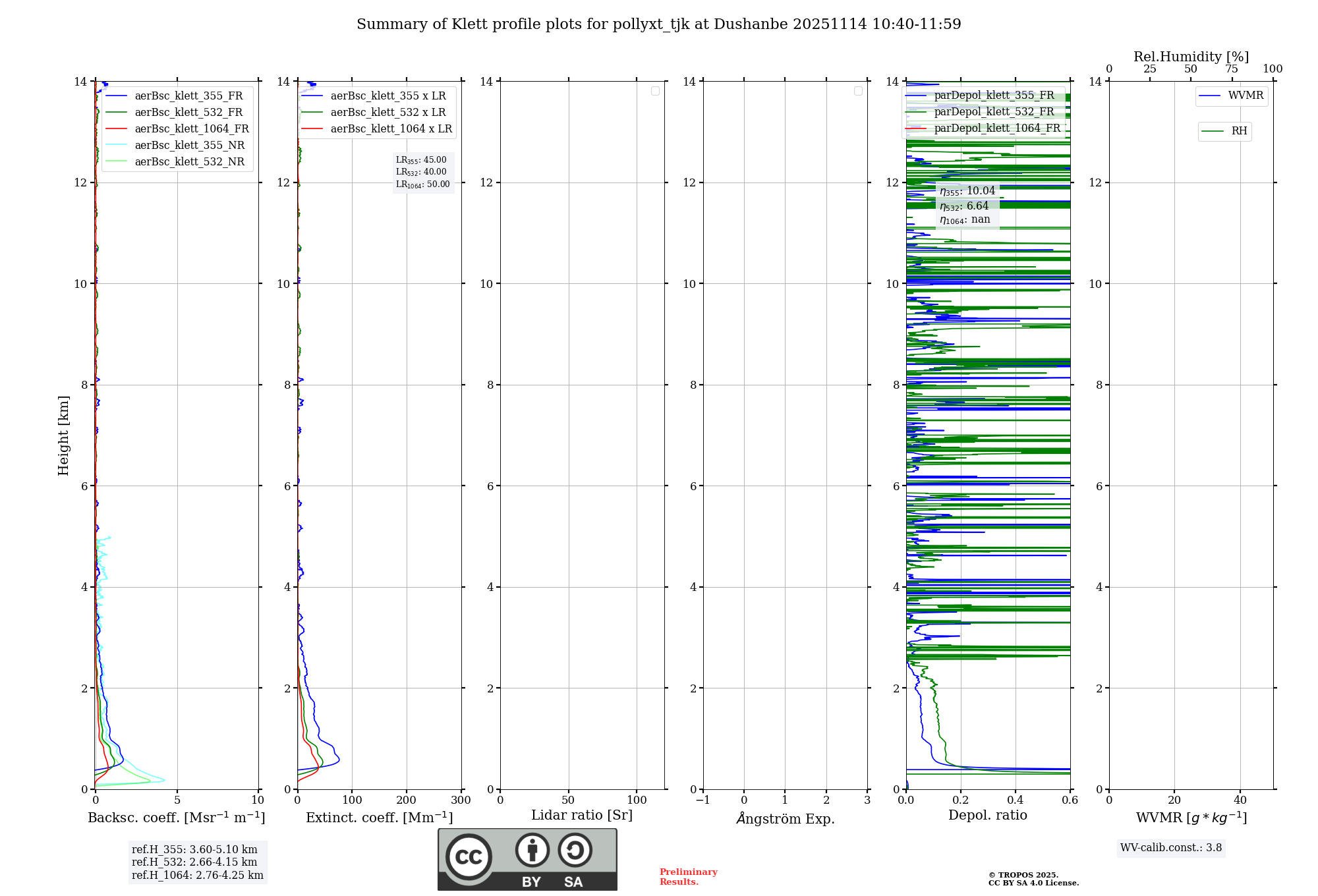This screenshot has height=896, width=1318.
Task: Click the Preliminary Results red text
Action: (x=688, y=876)
